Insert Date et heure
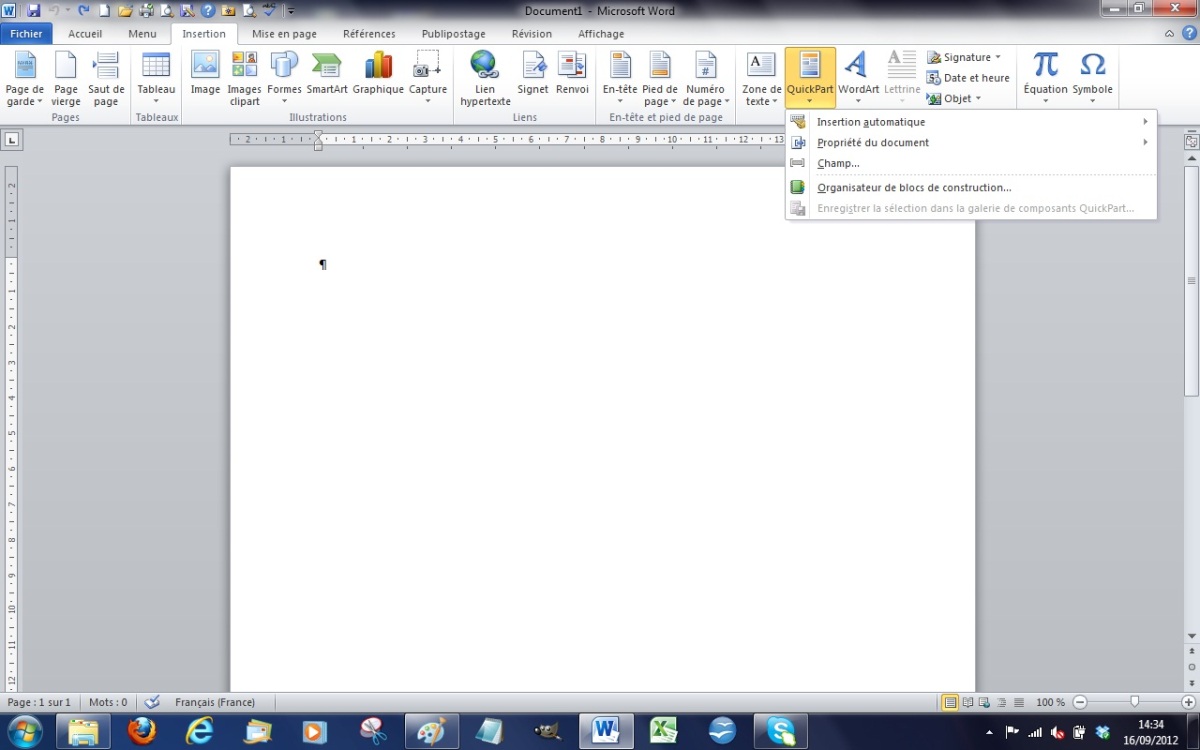 tap(968, 78)
